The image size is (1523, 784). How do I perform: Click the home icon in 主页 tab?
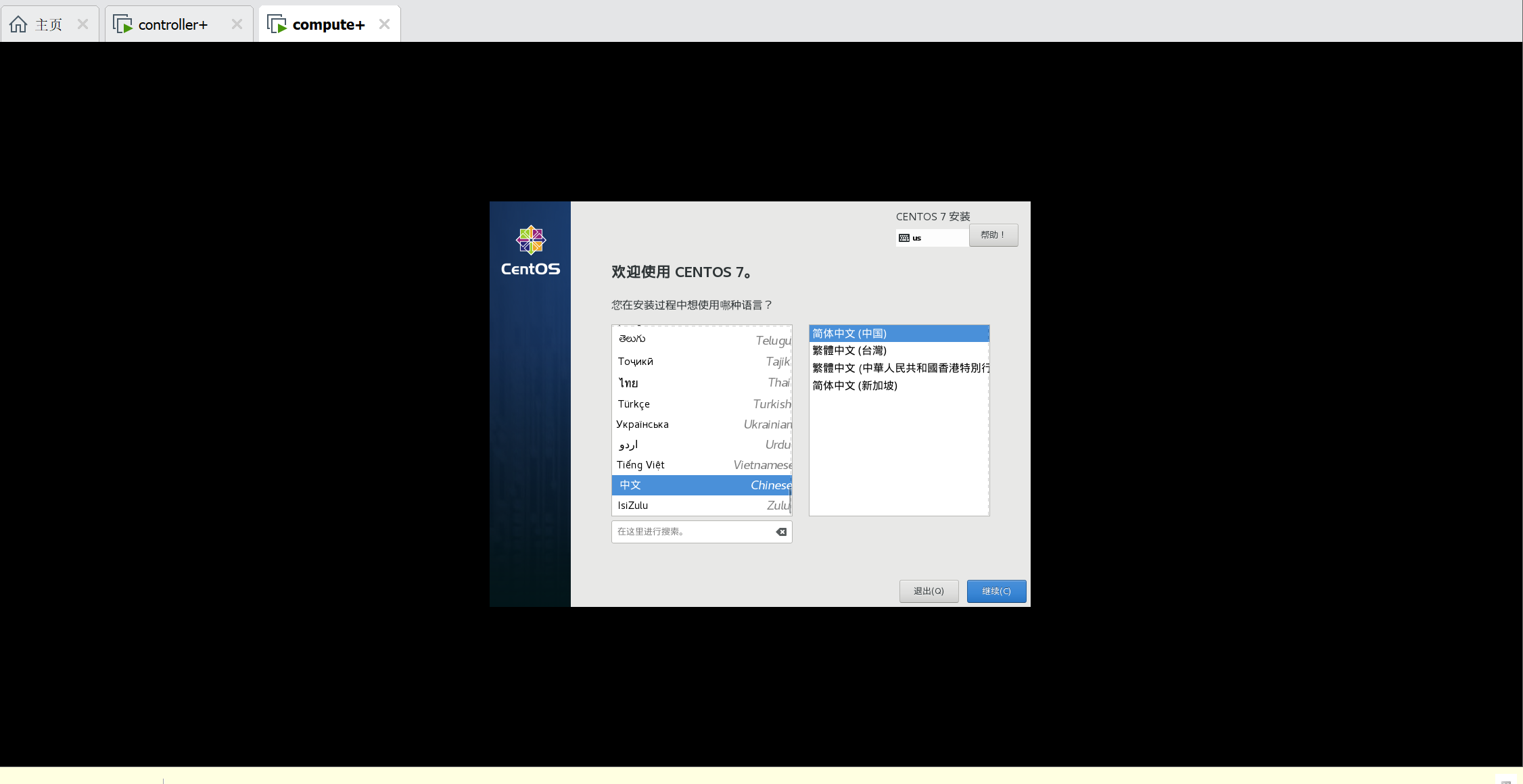(18, 24)
